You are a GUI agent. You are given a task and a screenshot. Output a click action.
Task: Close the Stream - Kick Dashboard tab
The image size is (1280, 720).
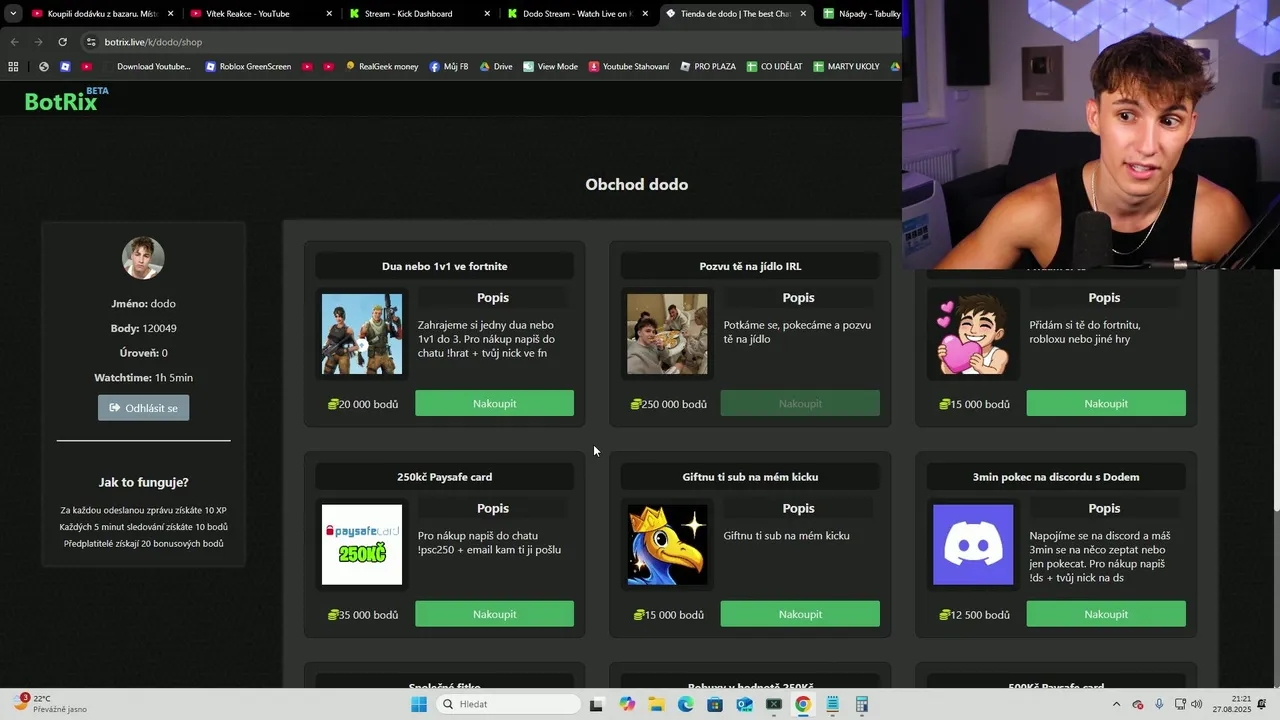pos(487,14)
